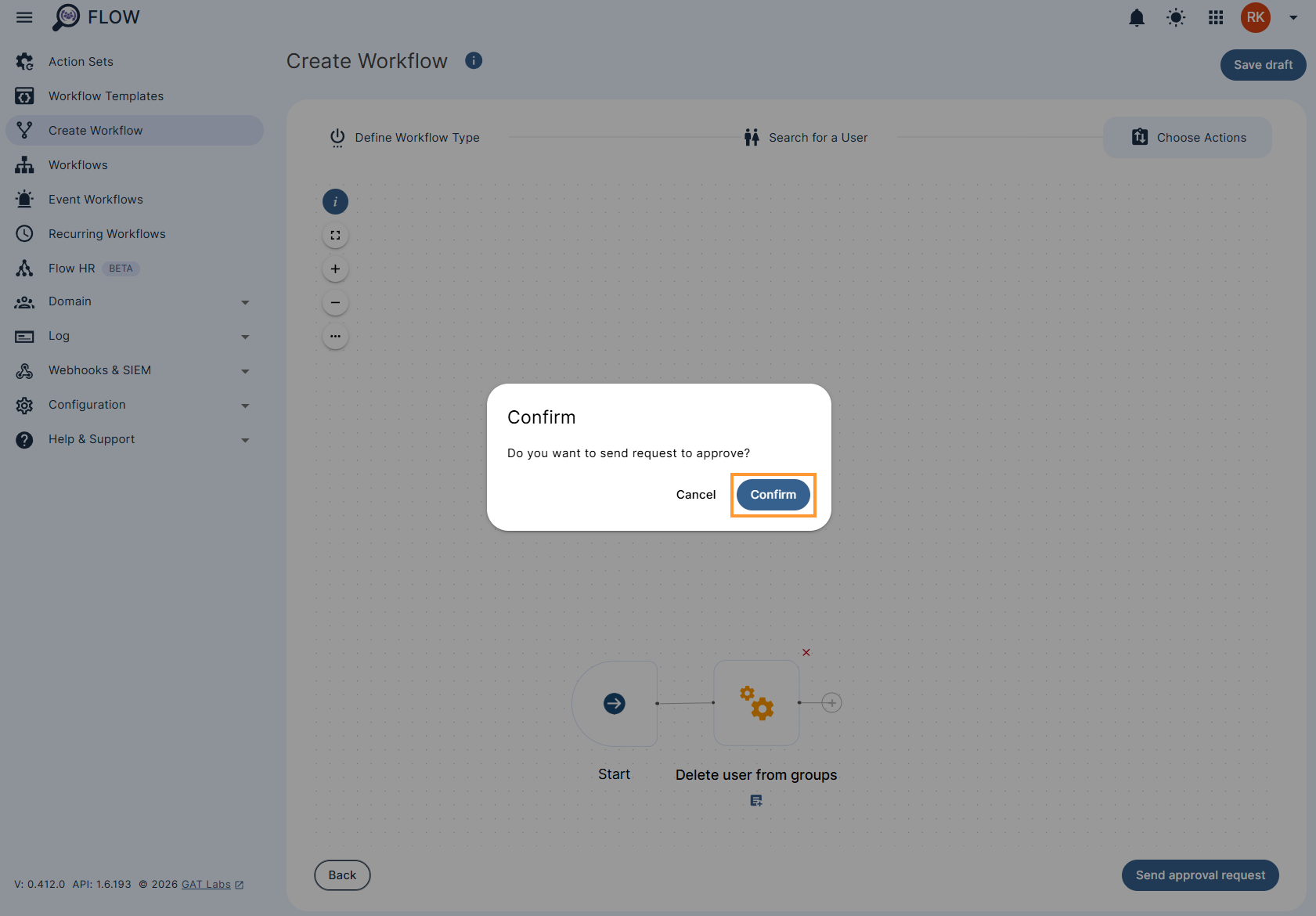The width and height of the screenshot is (1316, 916).
Task: Expand the Domain section
Action: (245, 302)
